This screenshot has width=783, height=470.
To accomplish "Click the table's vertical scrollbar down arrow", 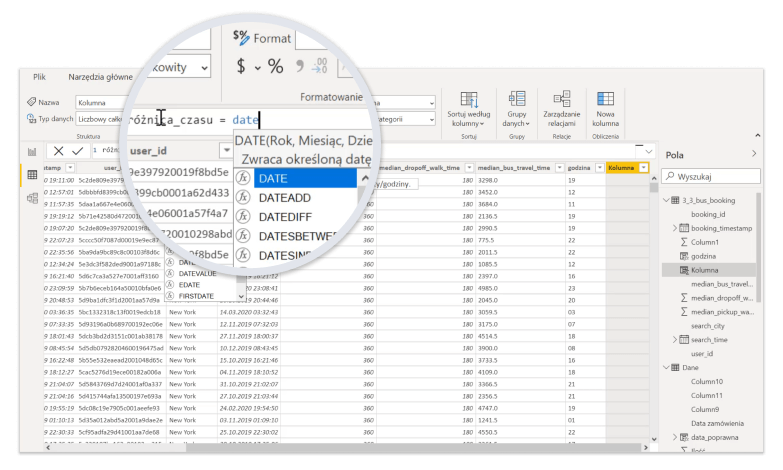I will (654, 439).
